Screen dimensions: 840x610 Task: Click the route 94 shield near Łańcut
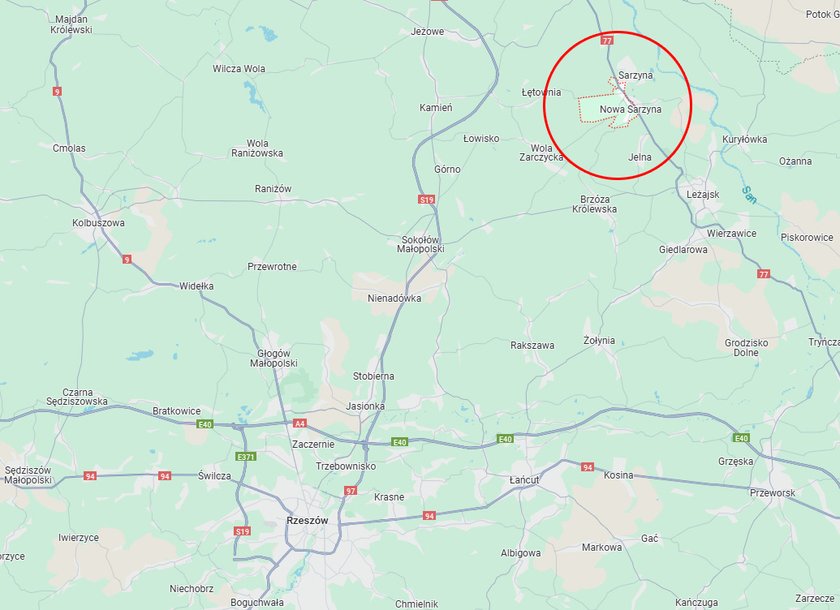point(588,467)
